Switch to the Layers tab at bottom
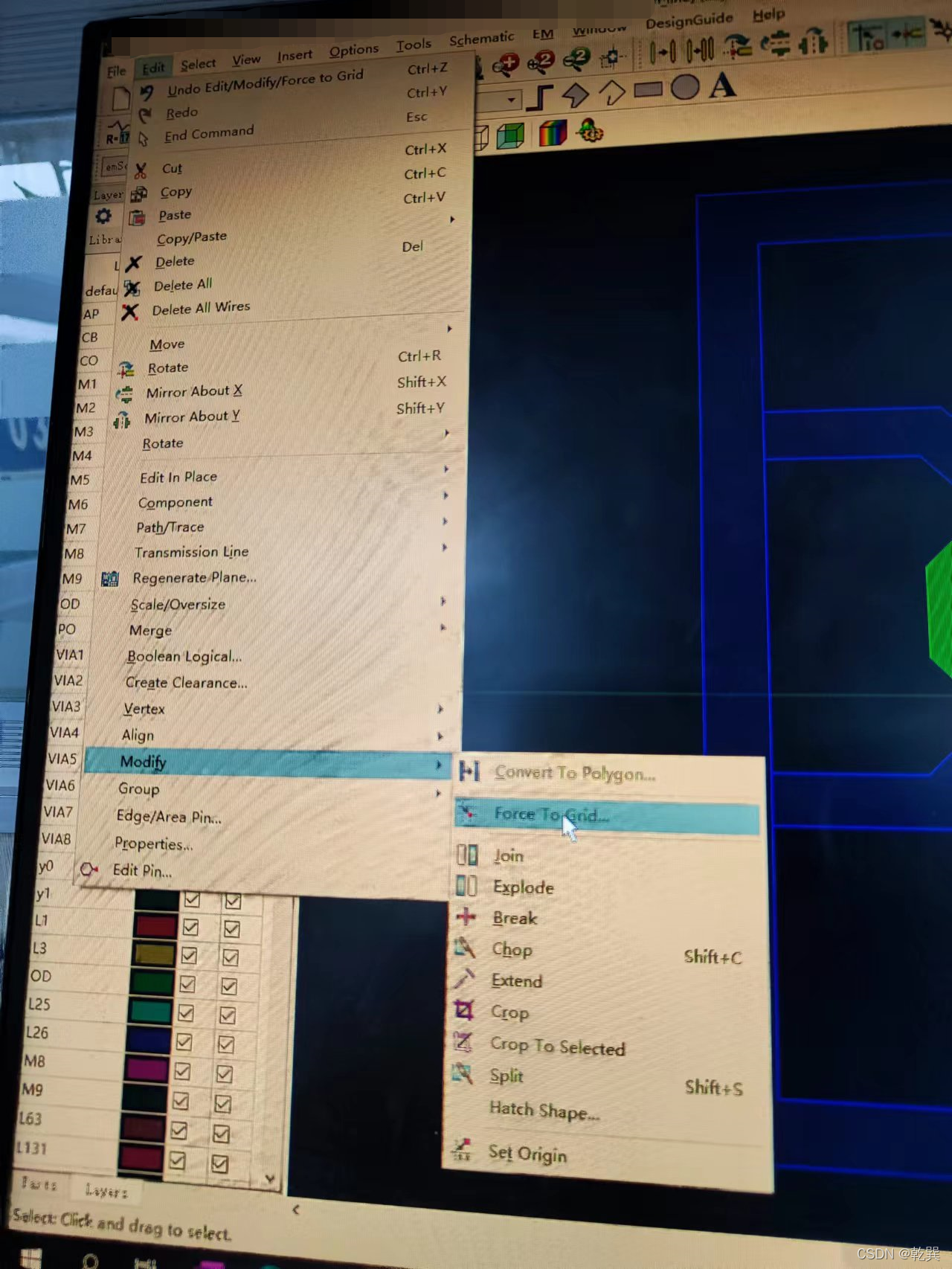 click(x=106, y=1191)
